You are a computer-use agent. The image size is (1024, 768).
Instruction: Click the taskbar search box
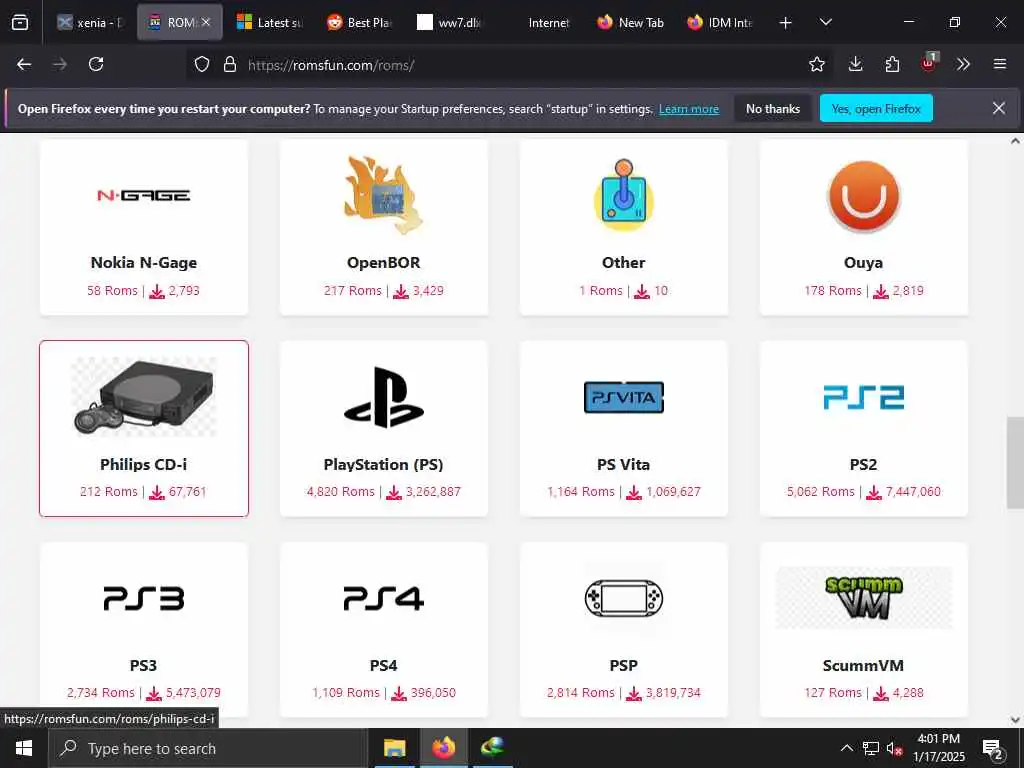[208, 748]
